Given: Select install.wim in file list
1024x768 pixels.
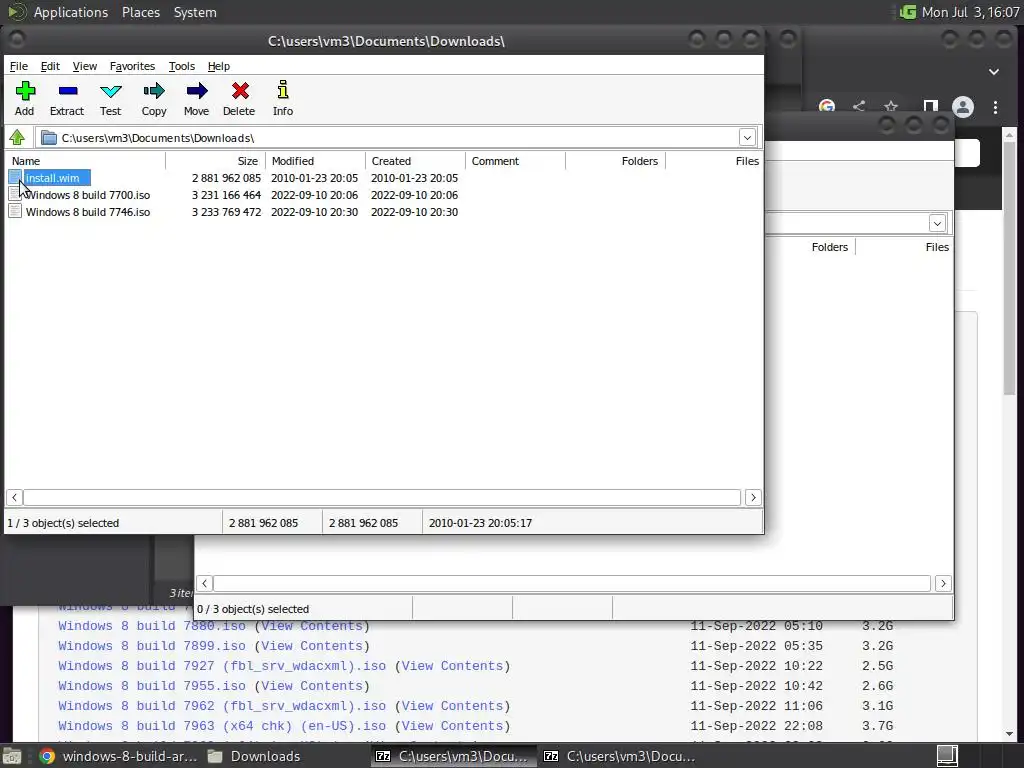Looking at the screenshot, I should [52, 178].
